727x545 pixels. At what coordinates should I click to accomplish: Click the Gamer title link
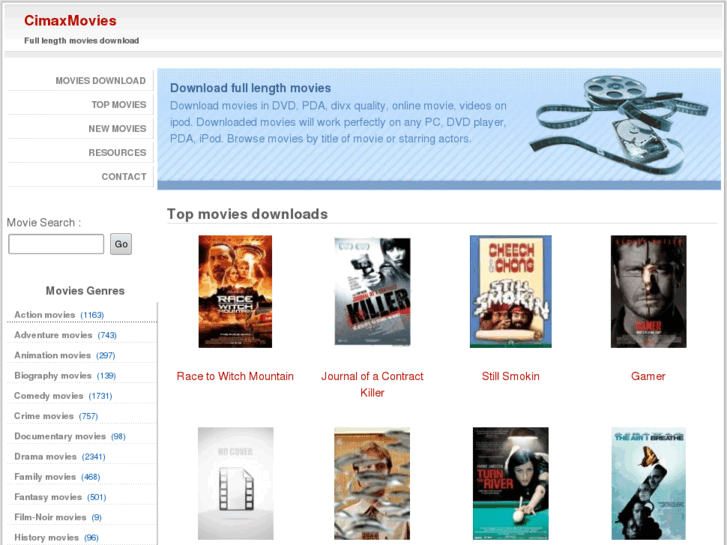point(648,376)
